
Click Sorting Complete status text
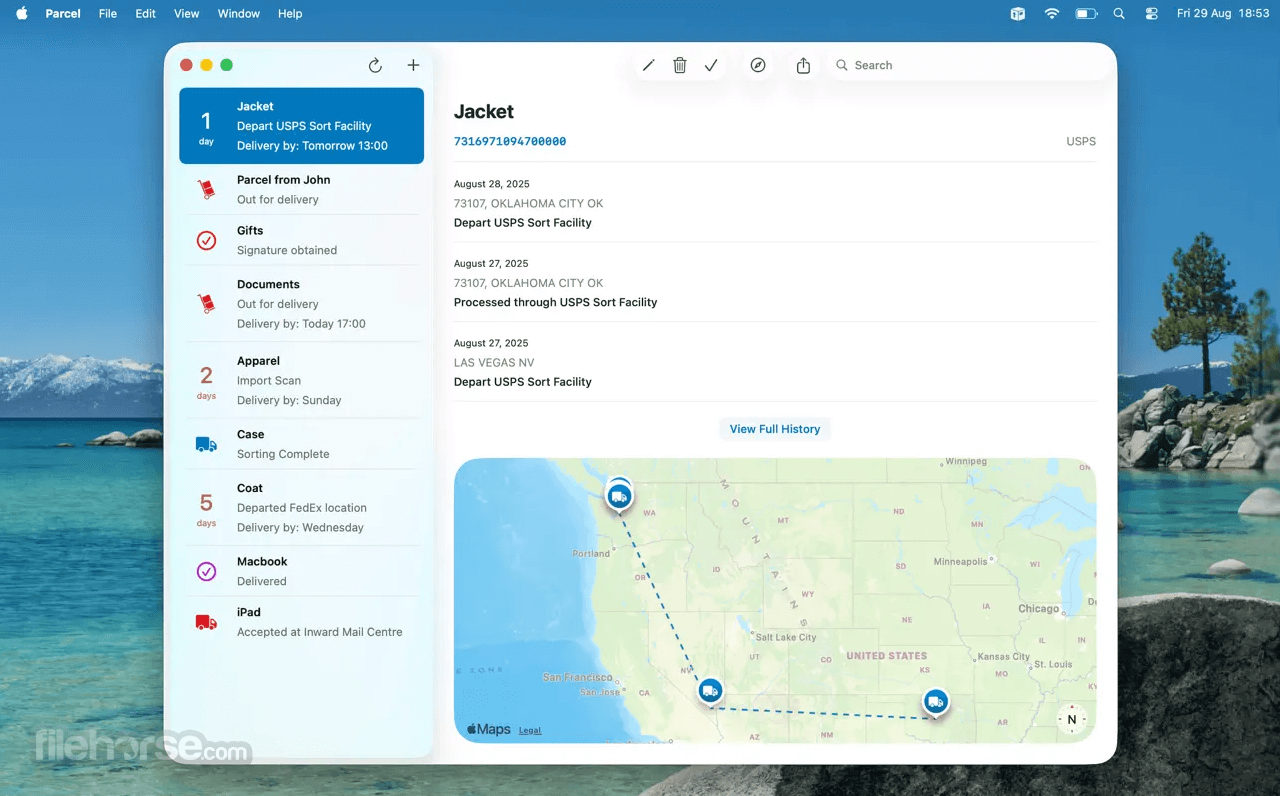283,454
